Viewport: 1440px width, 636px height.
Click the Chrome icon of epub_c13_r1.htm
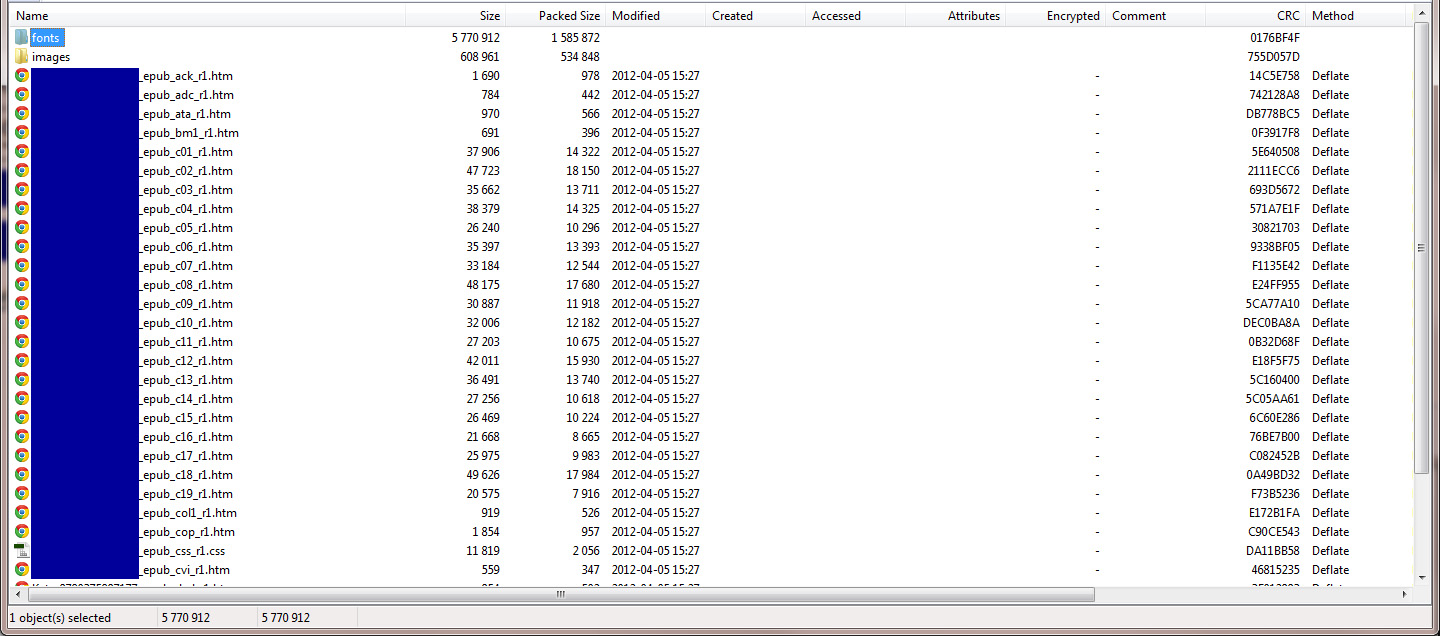click(x=21, y=379)
